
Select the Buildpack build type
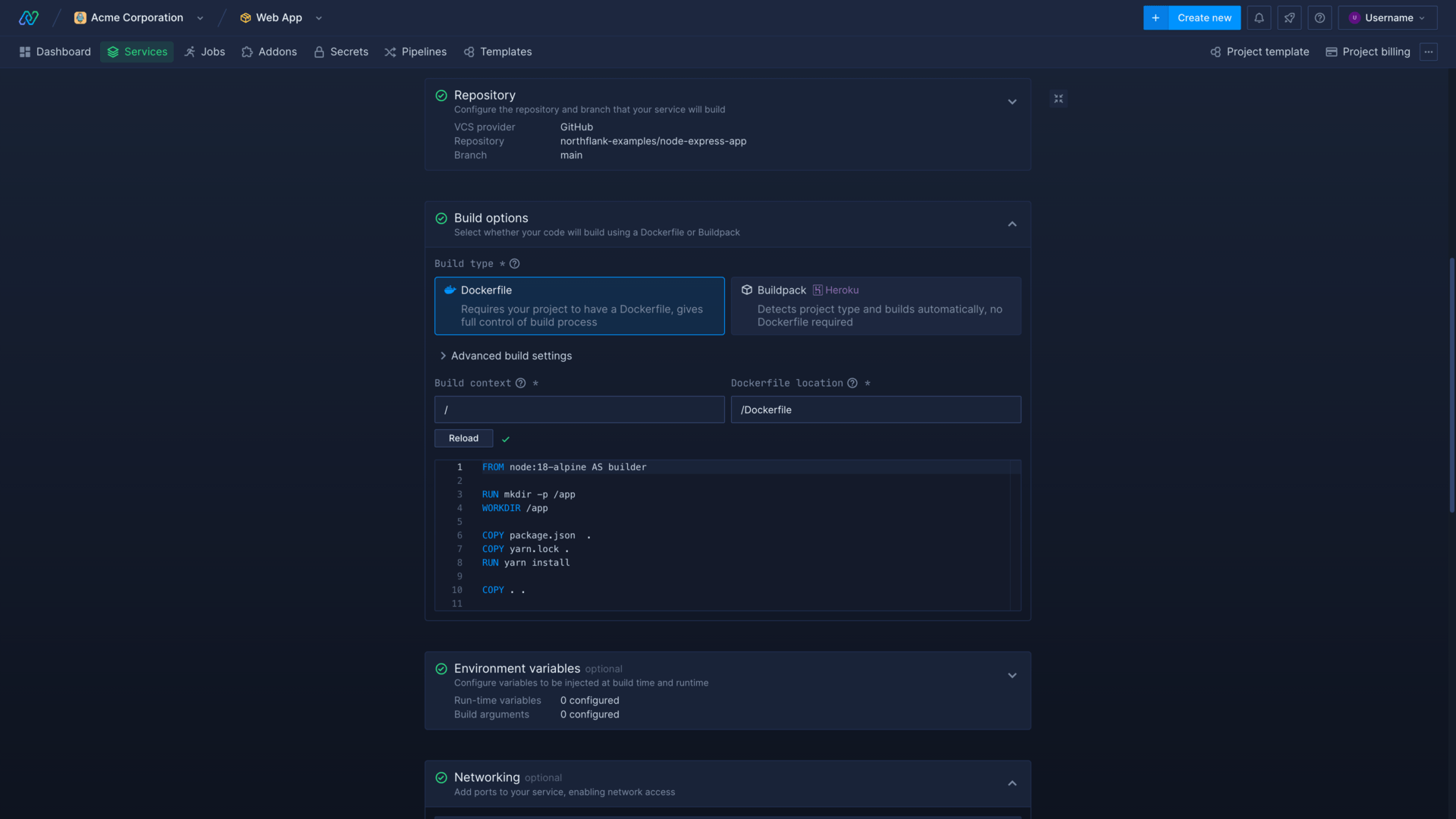pyautogui.click(x=876, y=306)
